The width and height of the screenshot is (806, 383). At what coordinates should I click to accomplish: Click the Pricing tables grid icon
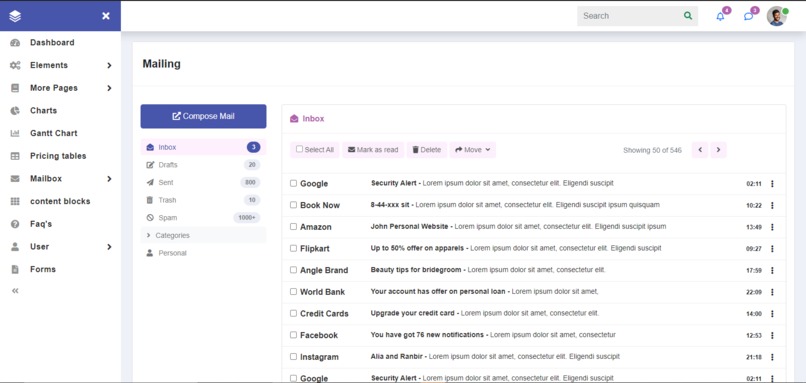tap(15, 156)
